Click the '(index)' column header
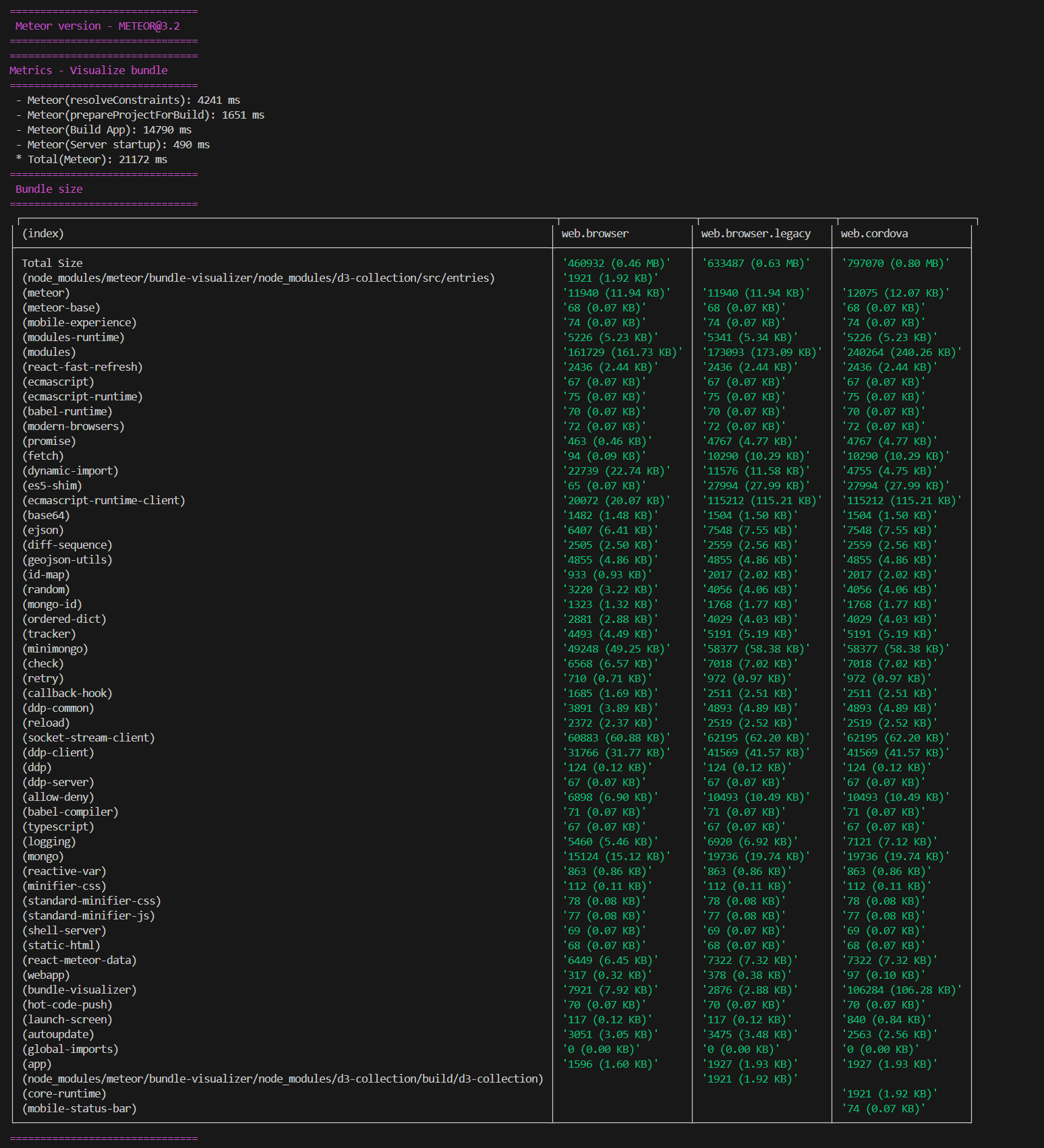 pyautogui.click(x=43, y=233)
